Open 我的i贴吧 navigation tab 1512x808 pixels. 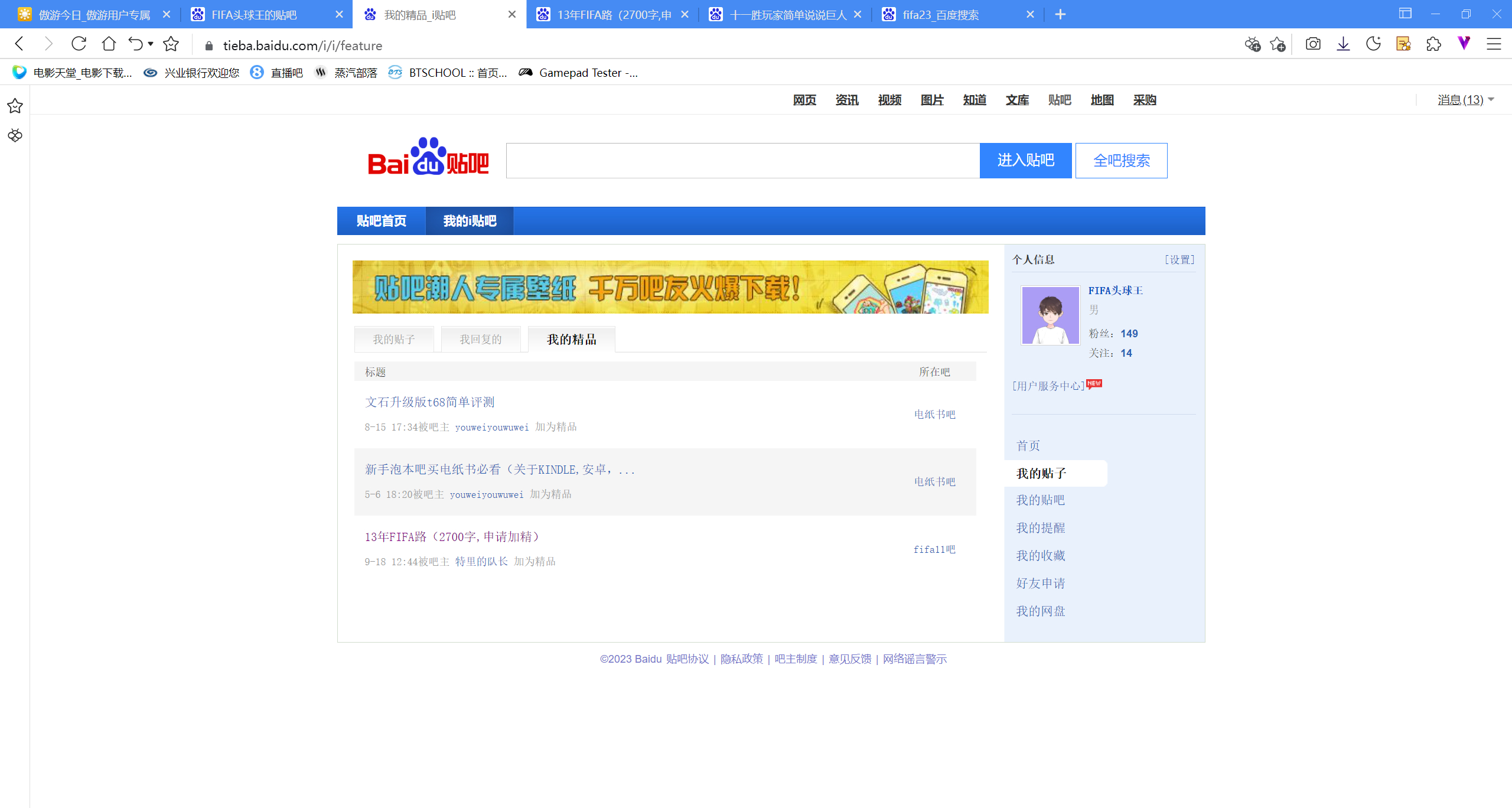click(470, 221)
